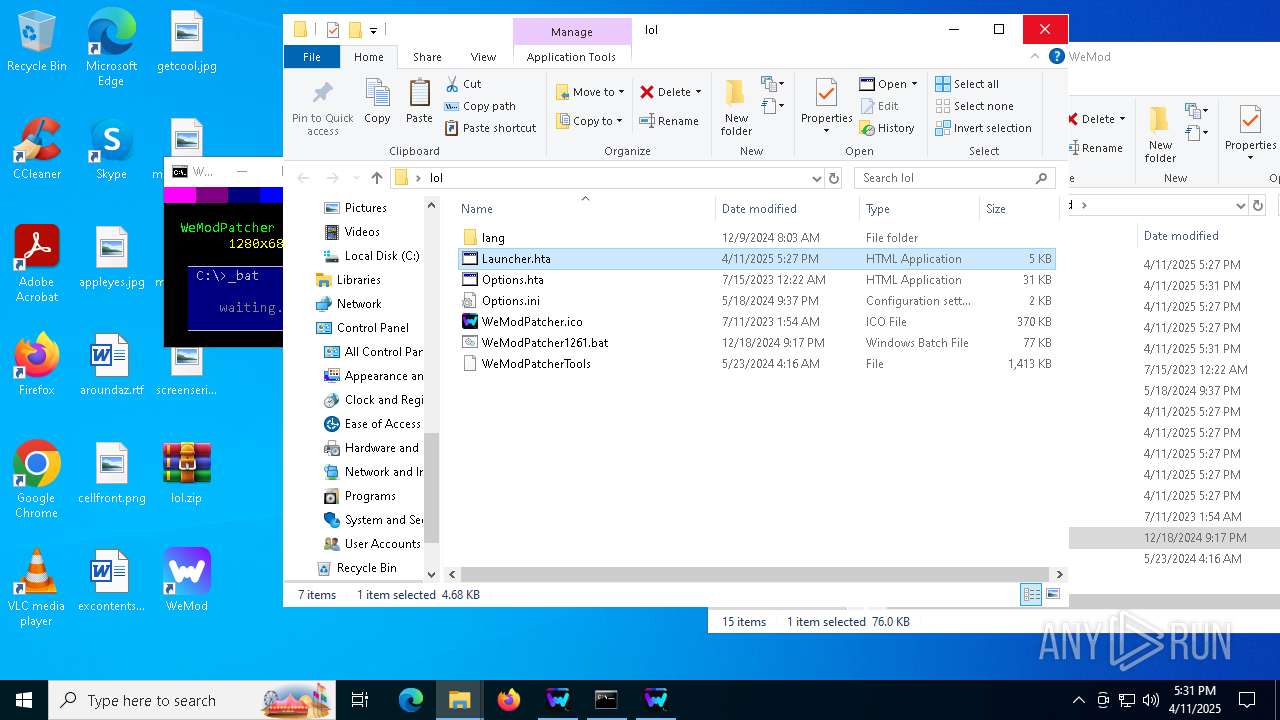This screenshot has width=1280, height=720.
Task: Switch to the Share tab
Action: pyautogui.click(x=427, y=57)
